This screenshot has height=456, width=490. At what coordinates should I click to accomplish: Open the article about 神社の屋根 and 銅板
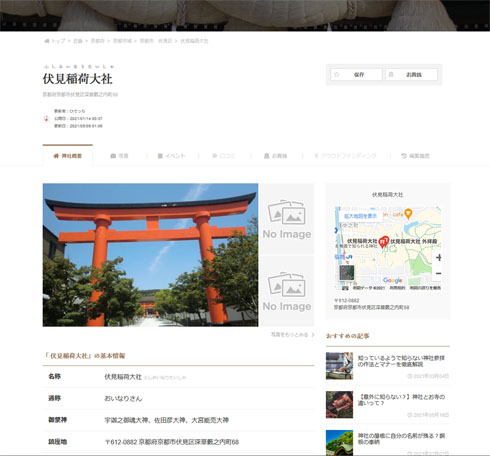point(401,439)
